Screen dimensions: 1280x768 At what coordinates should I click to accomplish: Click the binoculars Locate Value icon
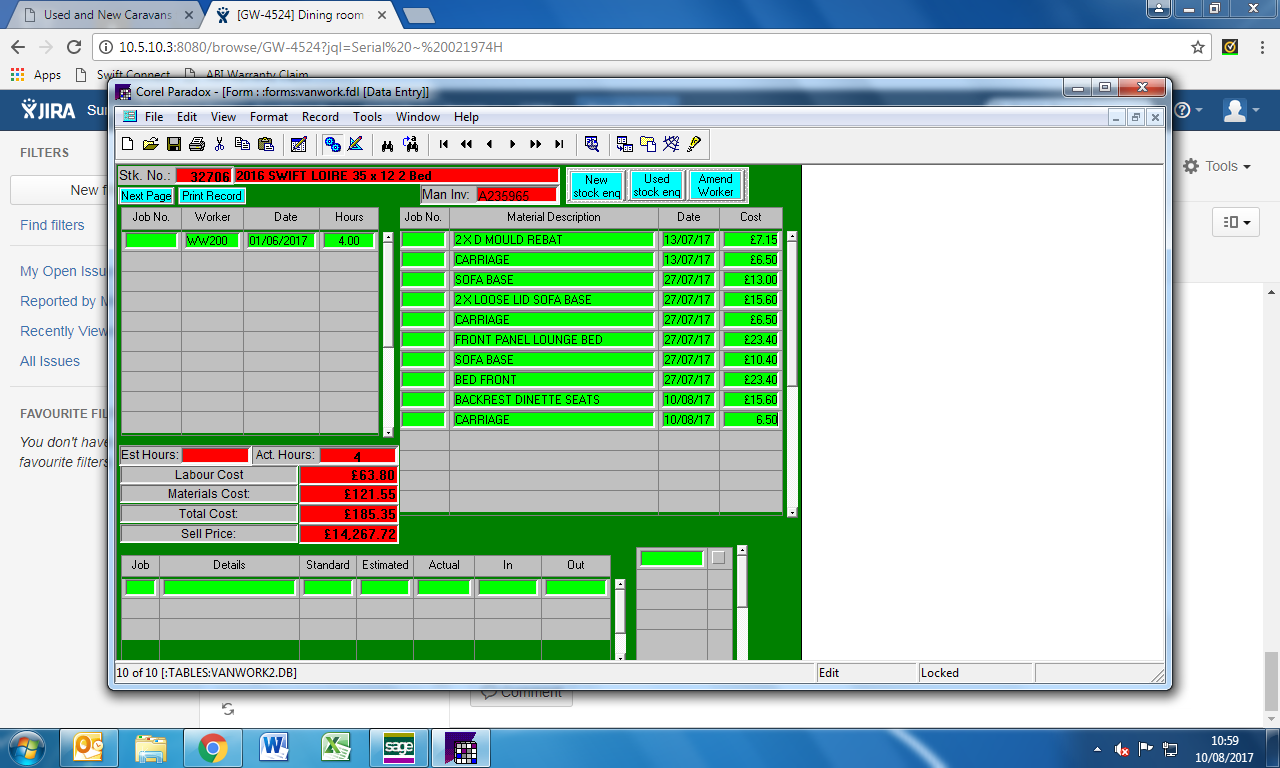(387, 145)
